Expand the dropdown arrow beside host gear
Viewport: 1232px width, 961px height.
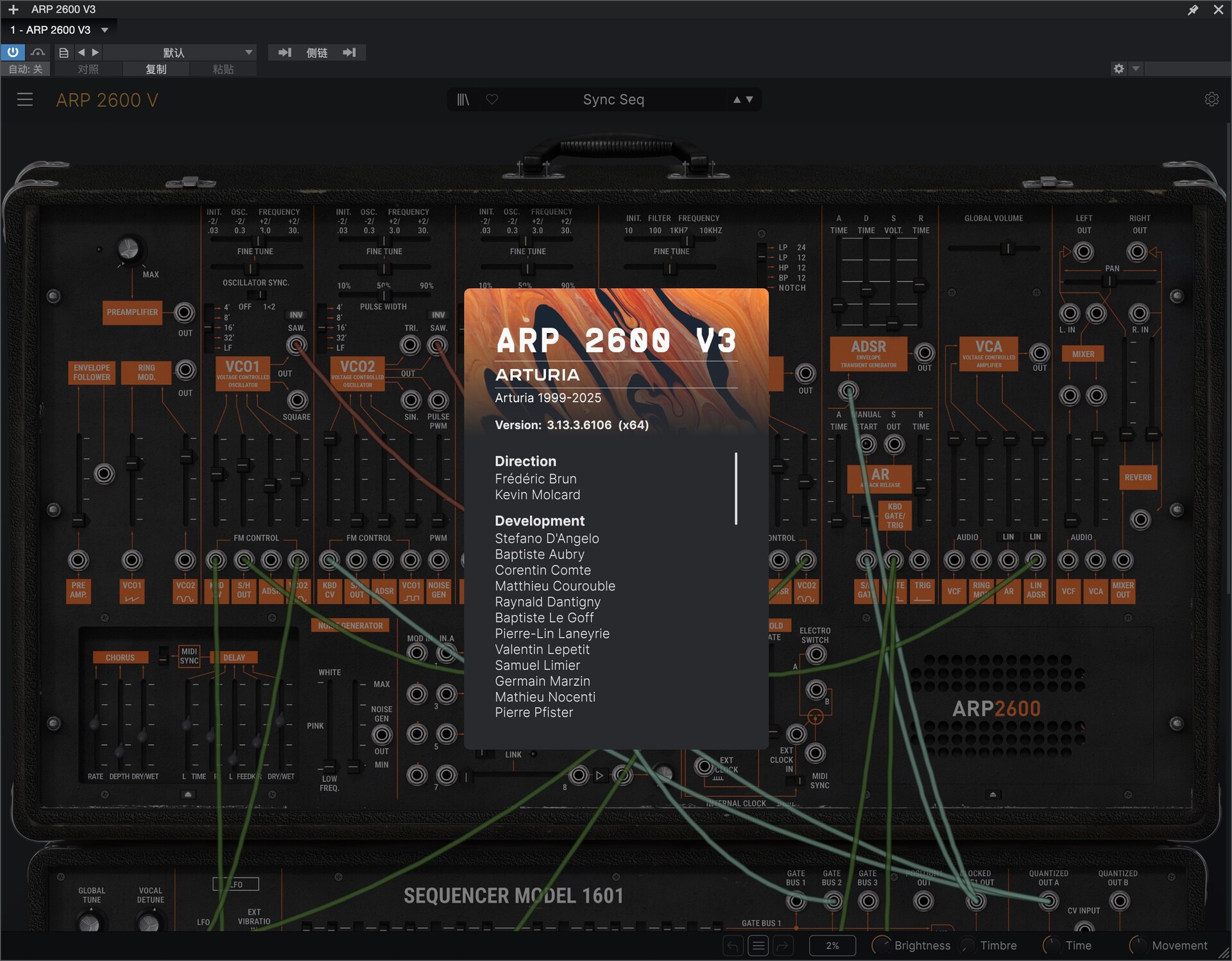1136,69
